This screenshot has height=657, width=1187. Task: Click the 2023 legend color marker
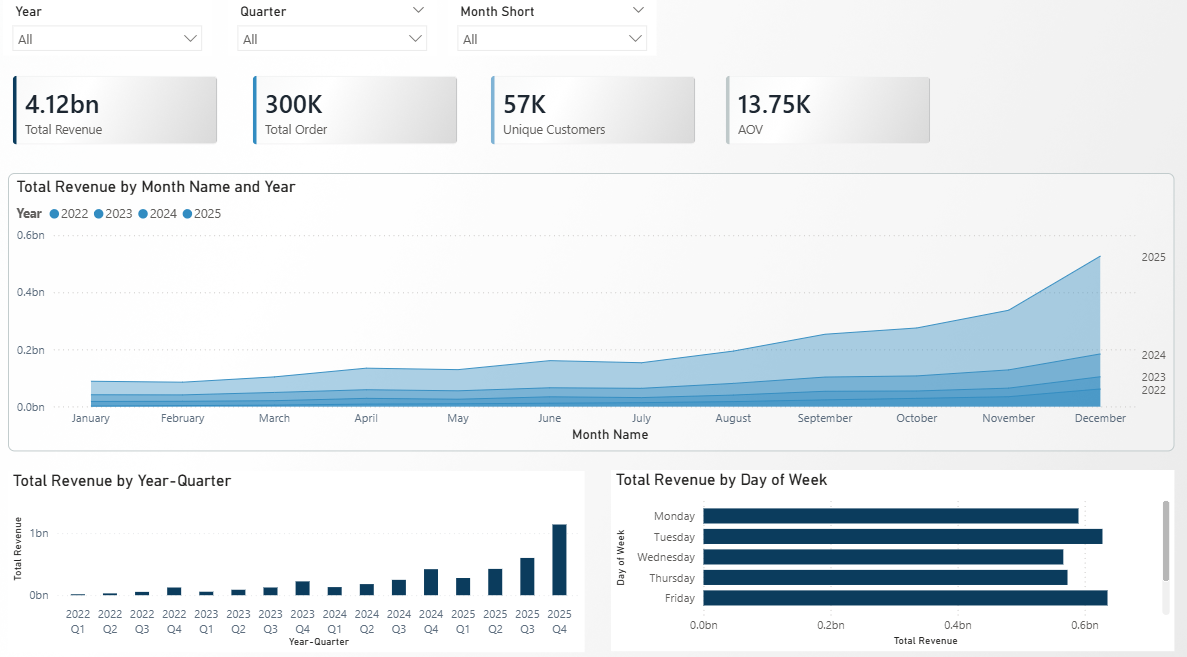point(98,214)
